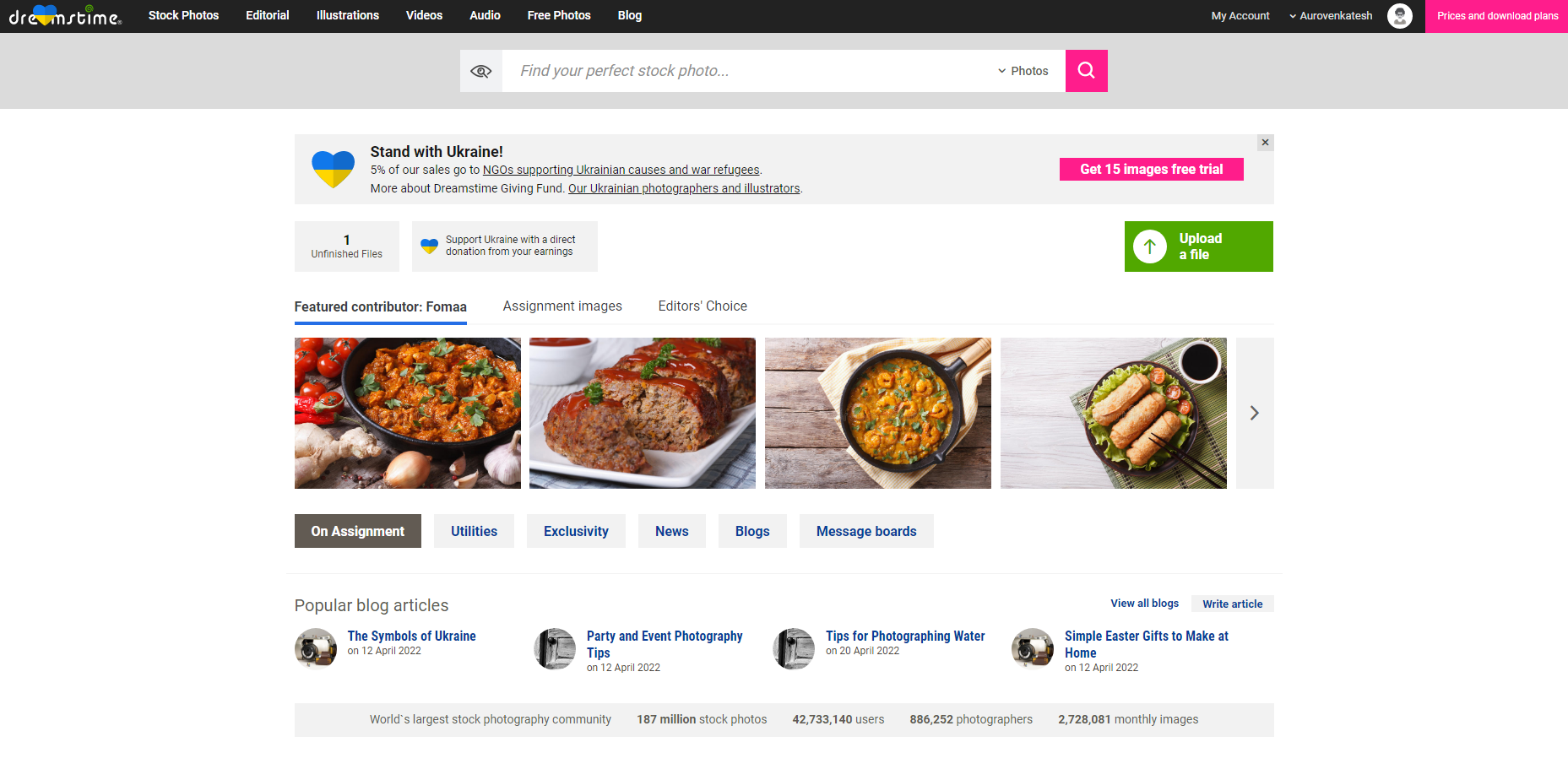Open Our Ukrainian photographers and illustrators link
Viewport: 1568px width, 780px height.
684,188
